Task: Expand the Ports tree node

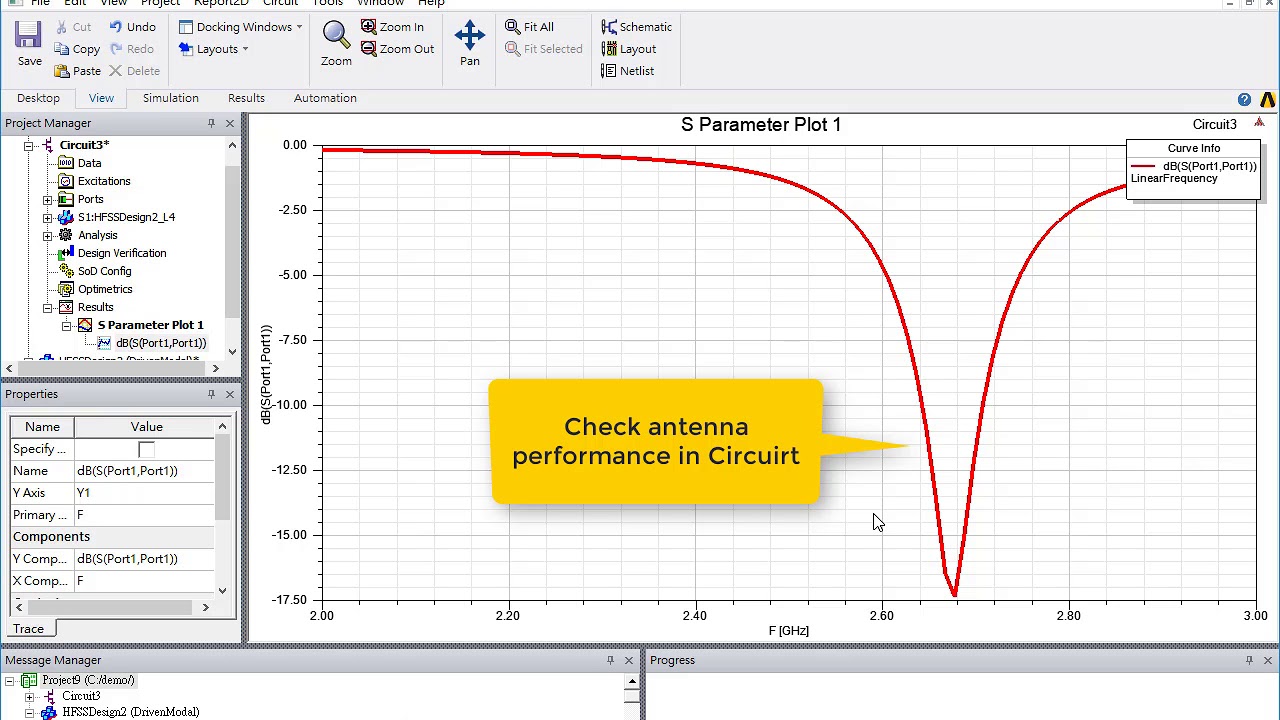Action: [48, 199]
